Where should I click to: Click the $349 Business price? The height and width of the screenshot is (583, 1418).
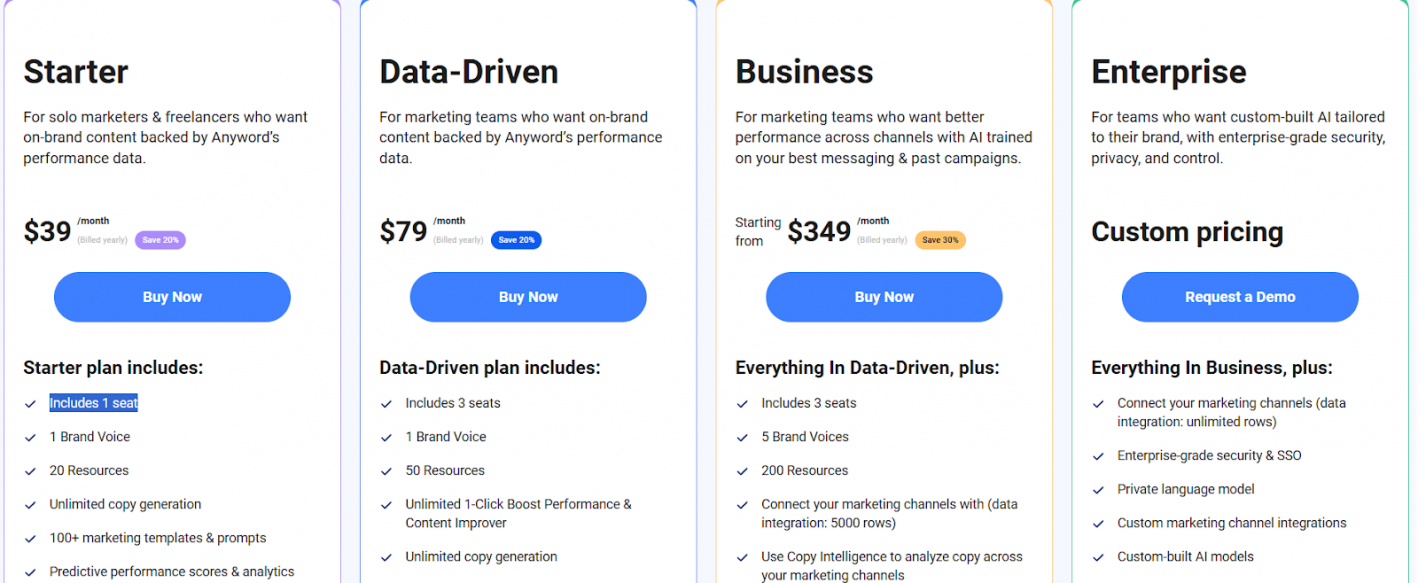pos(819,232)
